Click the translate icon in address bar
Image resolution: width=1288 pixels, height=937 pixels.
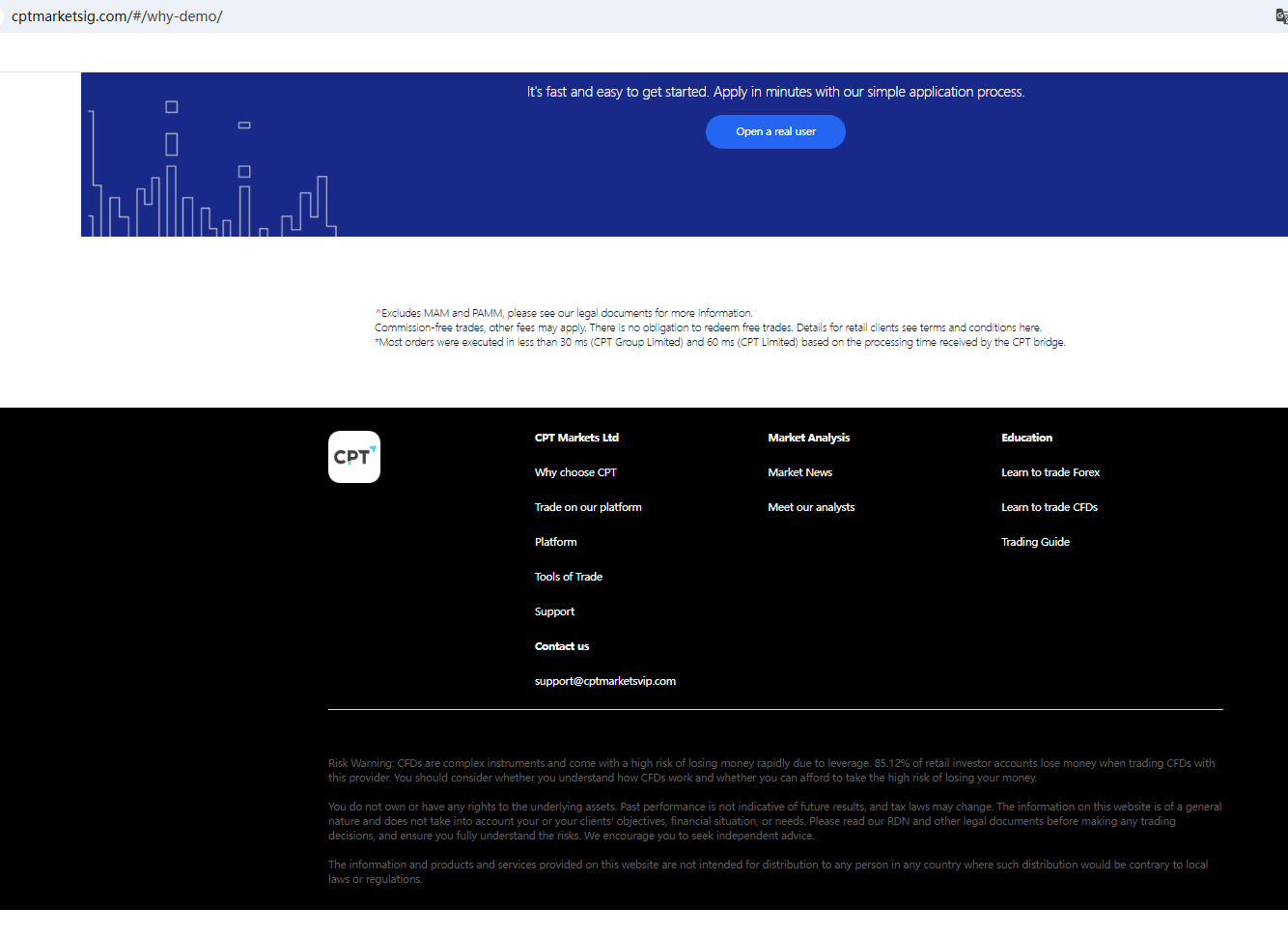pos(1281,16)
